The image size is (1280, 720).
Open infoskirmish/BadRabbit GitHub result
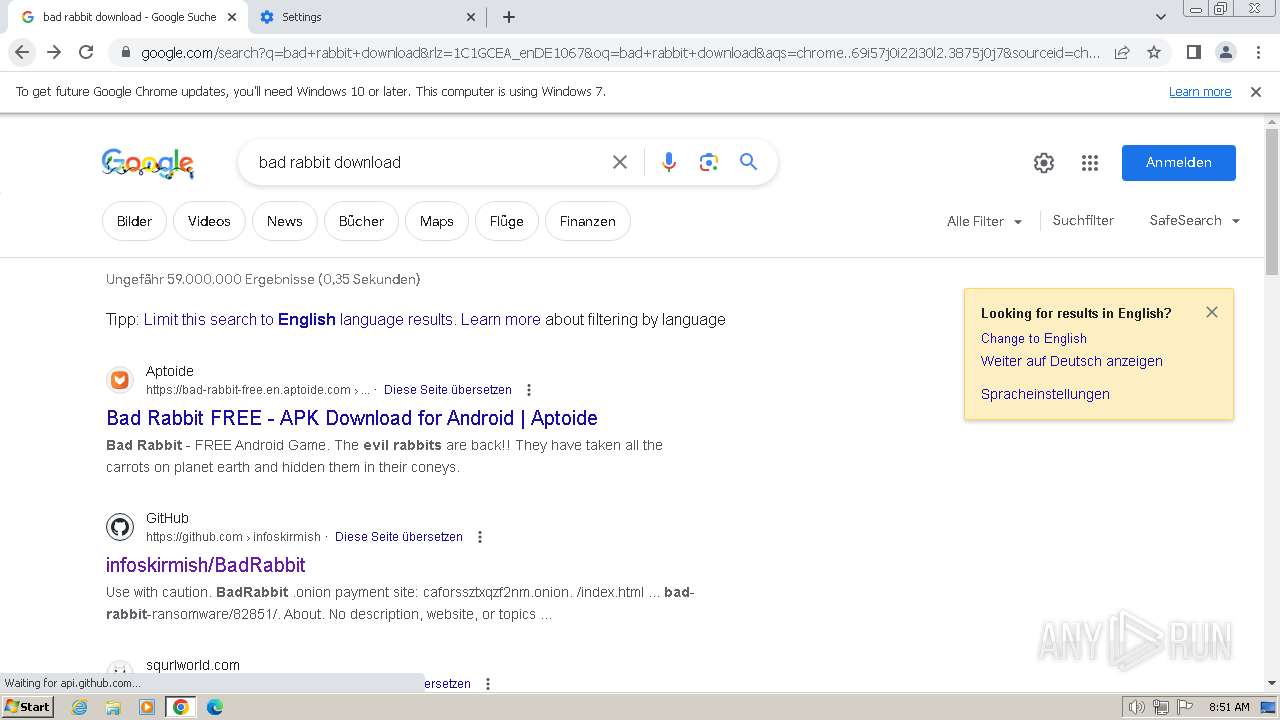click(206, 565)
